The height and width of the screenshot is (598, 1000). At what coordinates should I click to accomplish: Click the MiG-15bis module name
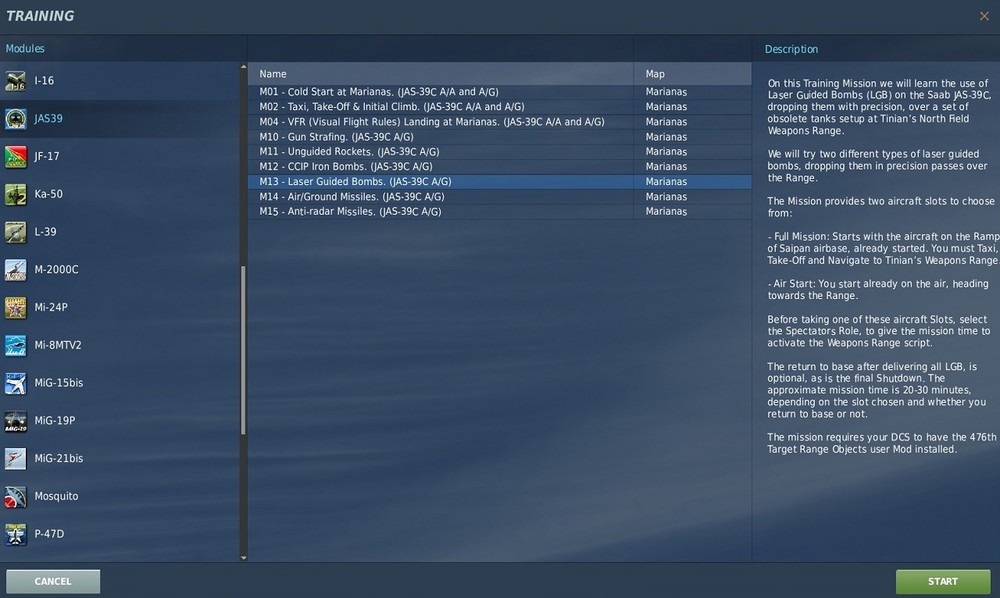point(59,383)
